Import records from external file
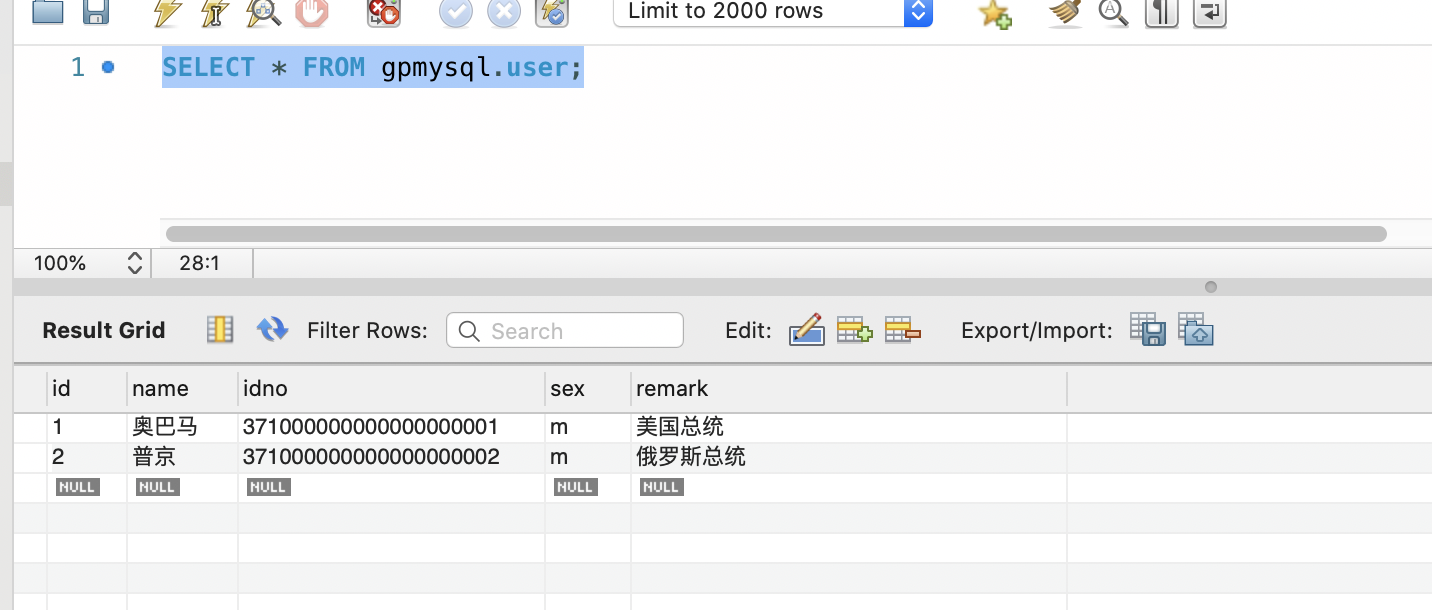The height and width of the screenshot is (610, 1432). click(1196, 329)
